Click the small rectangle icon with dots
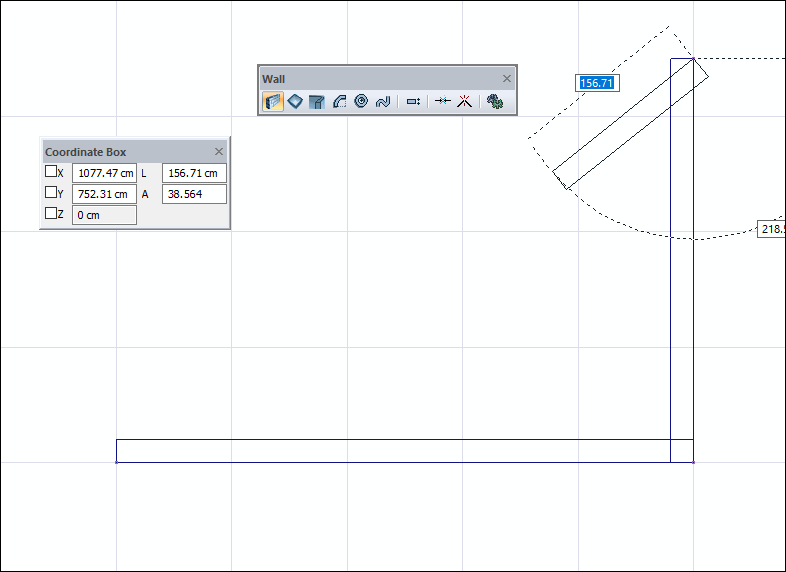786x572 pixels. point(413,101)
